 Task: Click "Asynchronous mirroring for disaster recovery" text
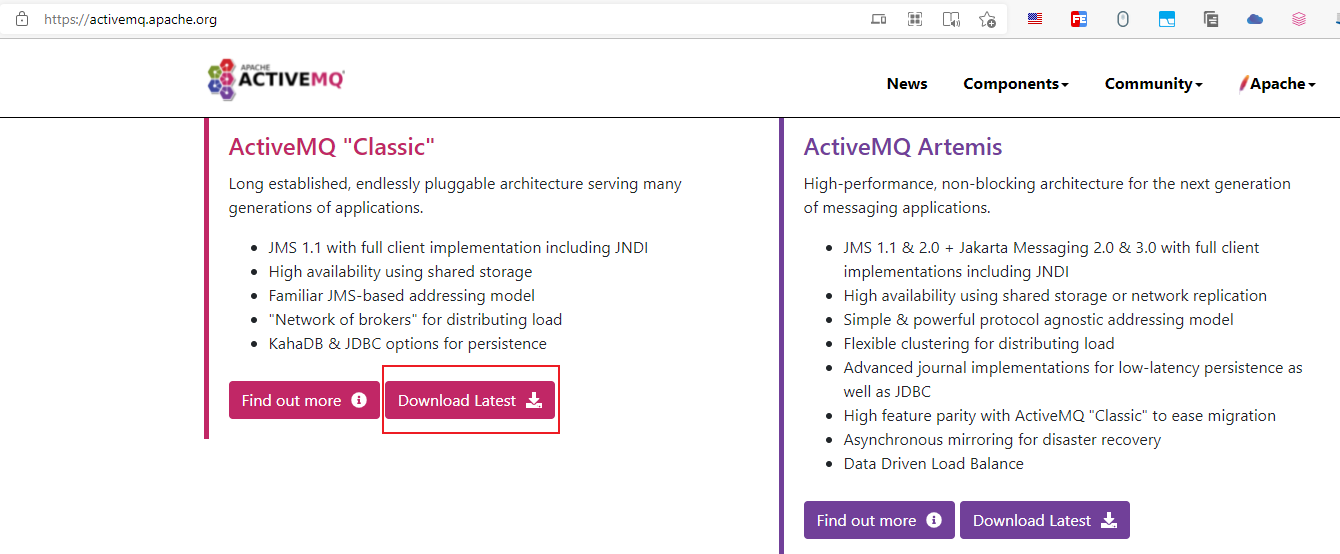pos(1003,440)
